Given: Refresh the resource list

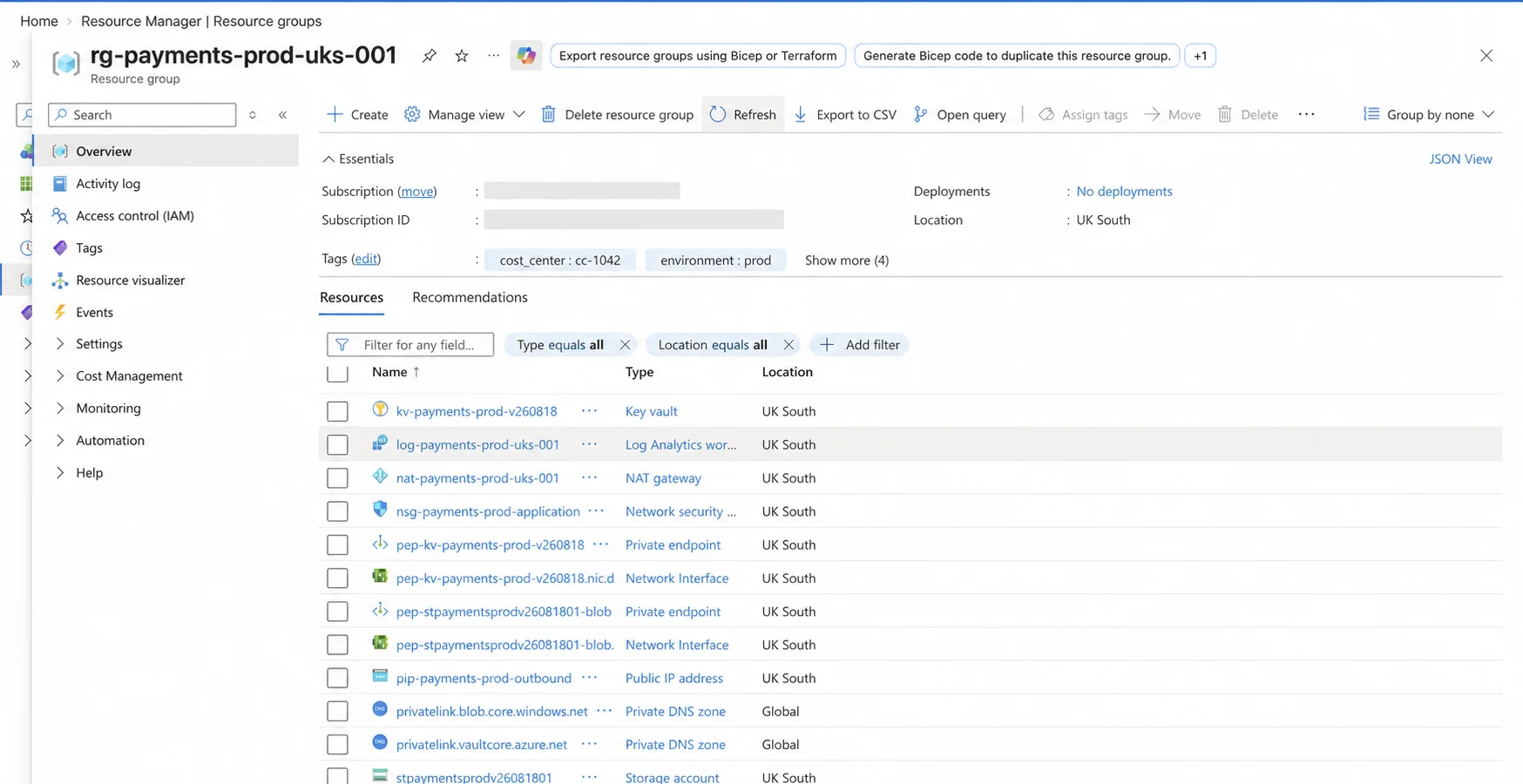Looking at the screenshot, I should (x=743, y=115).
